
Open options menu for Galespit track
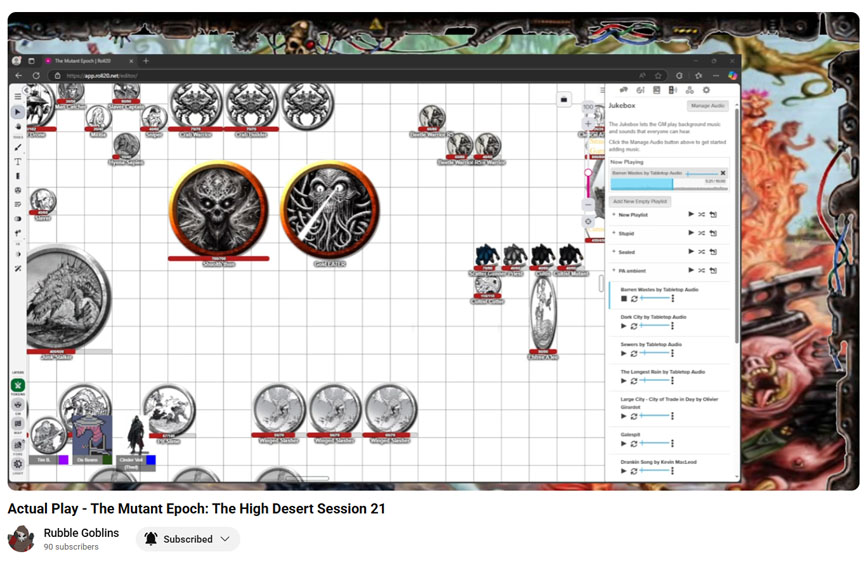[x=673, y=444]
